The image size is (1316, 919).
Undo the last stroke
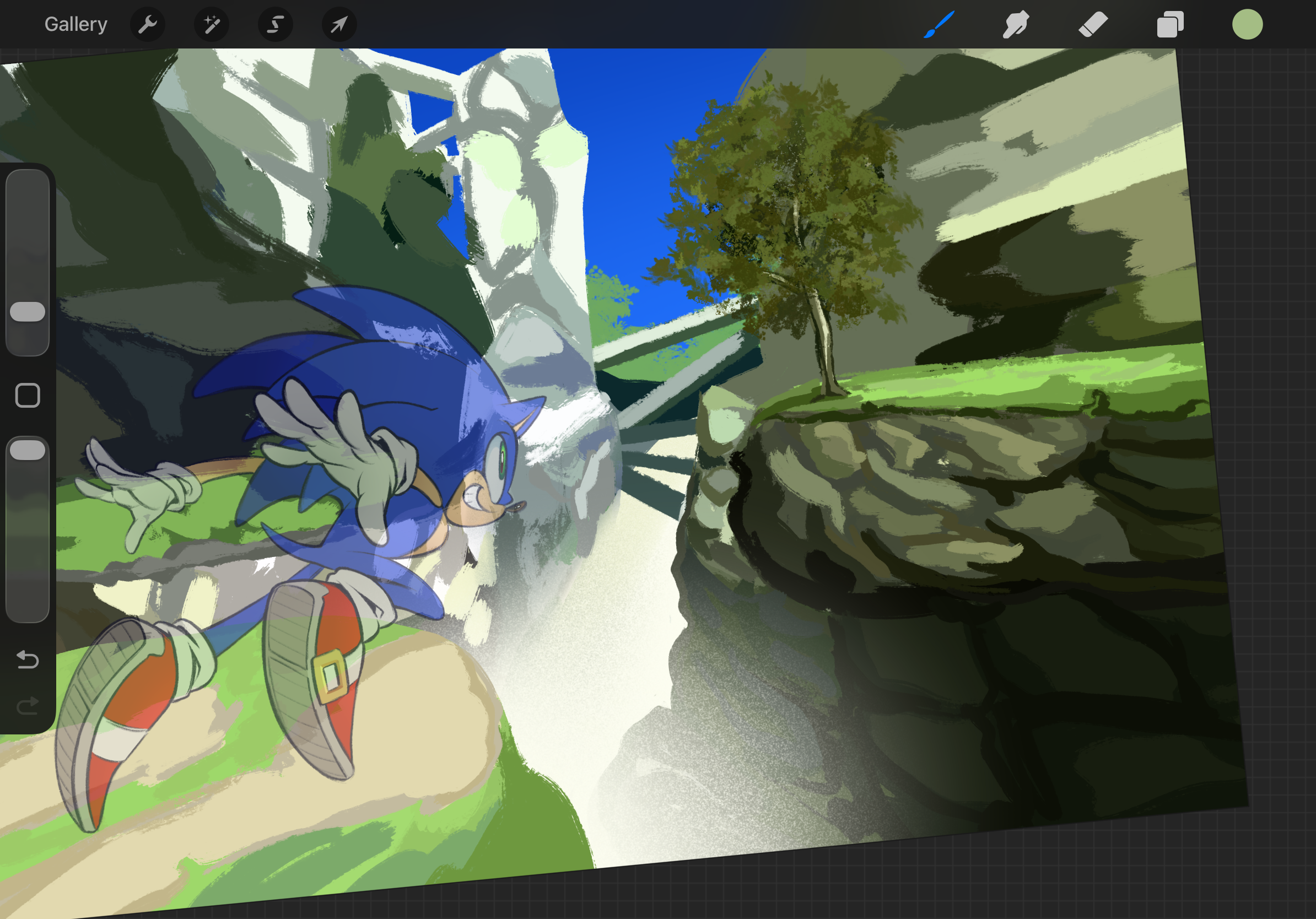point(28,659)
